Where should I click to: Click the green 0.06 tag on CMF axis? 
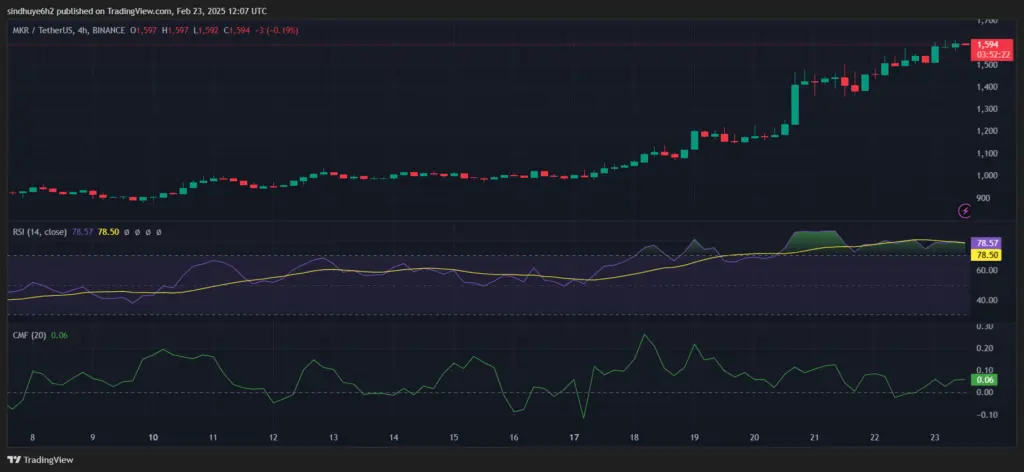(x=984, y=379)
